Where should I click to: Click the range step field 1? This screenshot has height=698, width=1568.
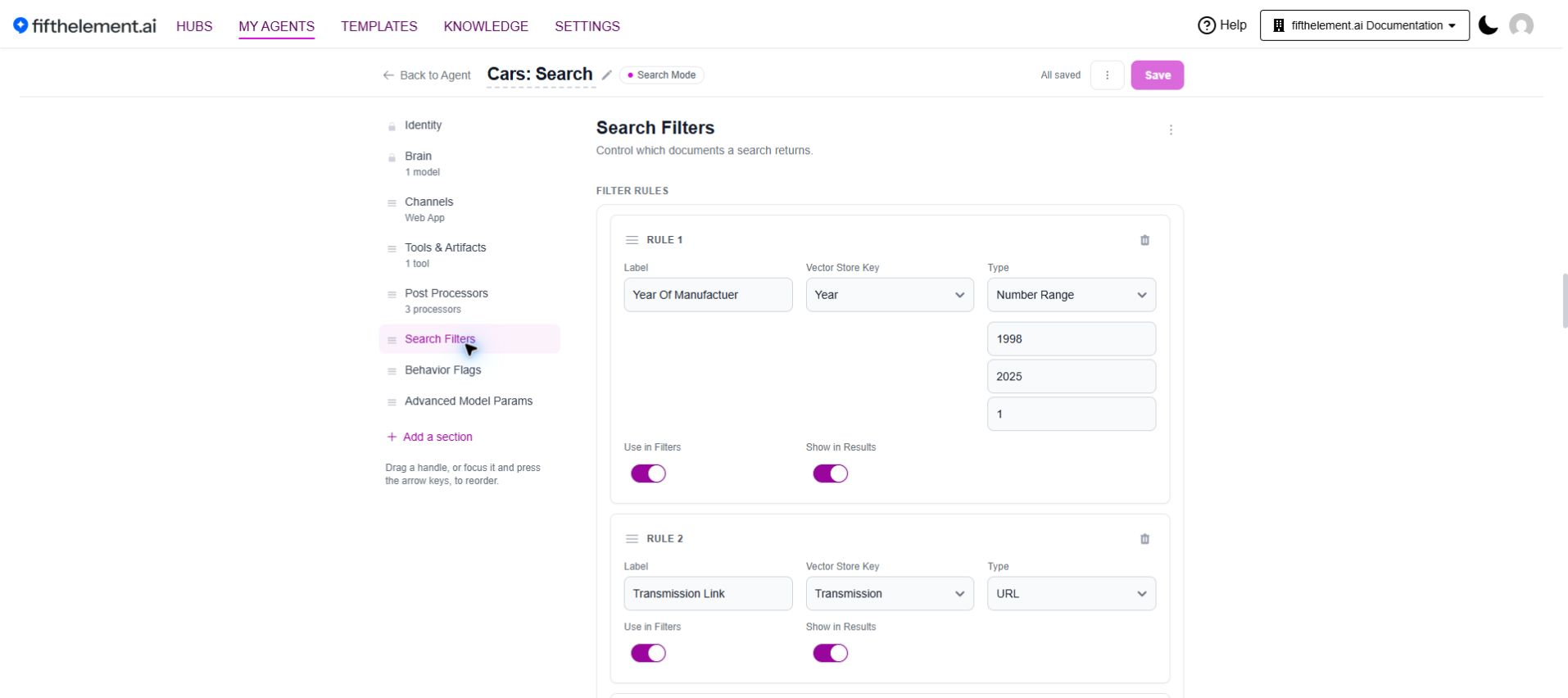click(x=1072, y=415)
